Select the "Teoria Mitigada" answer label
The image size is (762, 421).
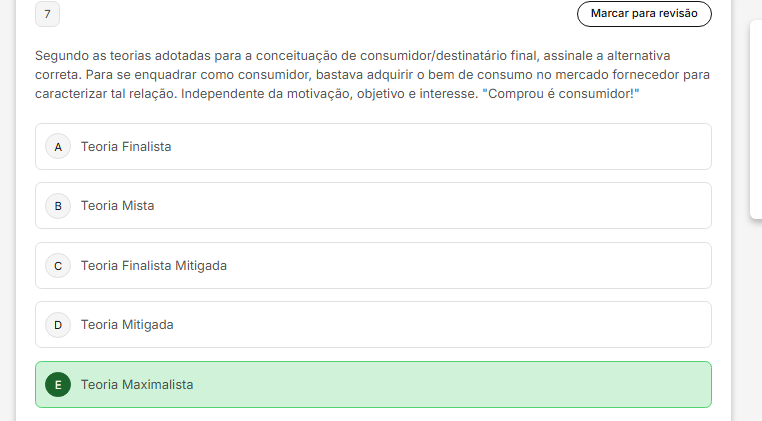[x=127, y=325]
